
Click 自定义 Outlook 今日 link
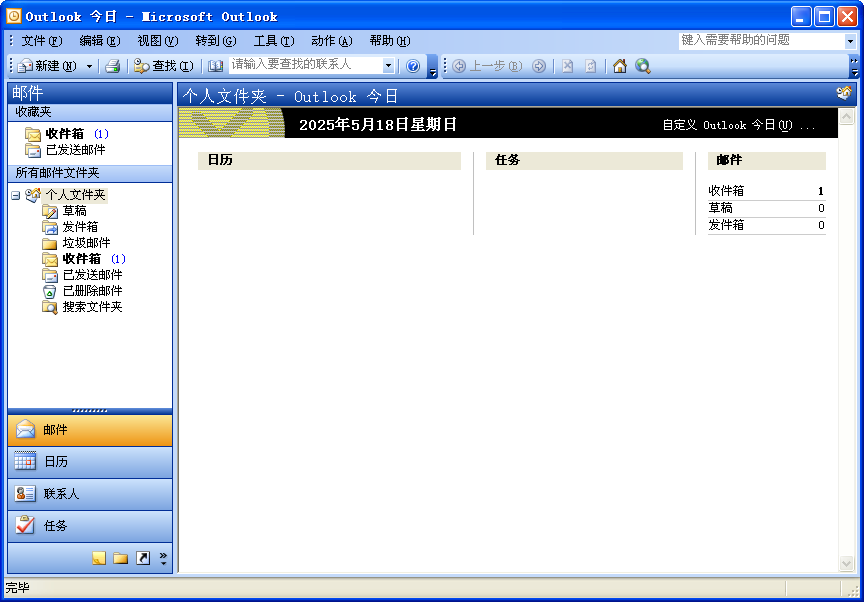click(x=738, y=126)
